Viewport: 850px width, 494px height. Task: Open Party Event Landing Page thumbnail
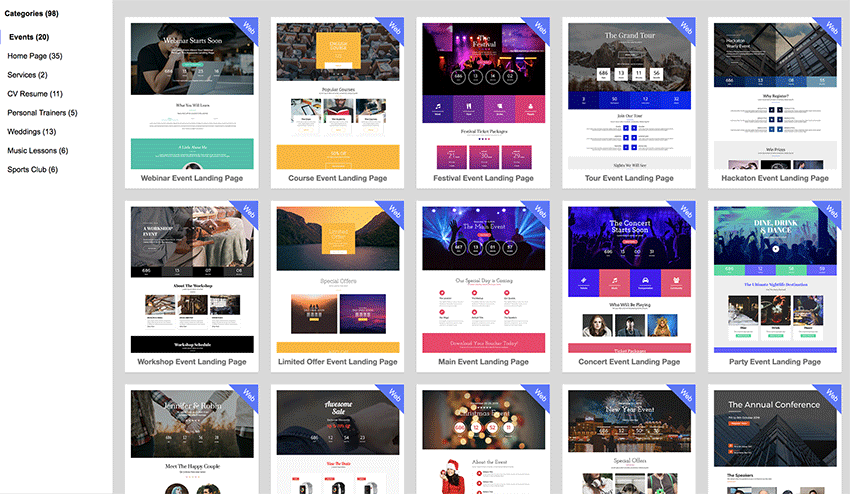pos(775,280)
